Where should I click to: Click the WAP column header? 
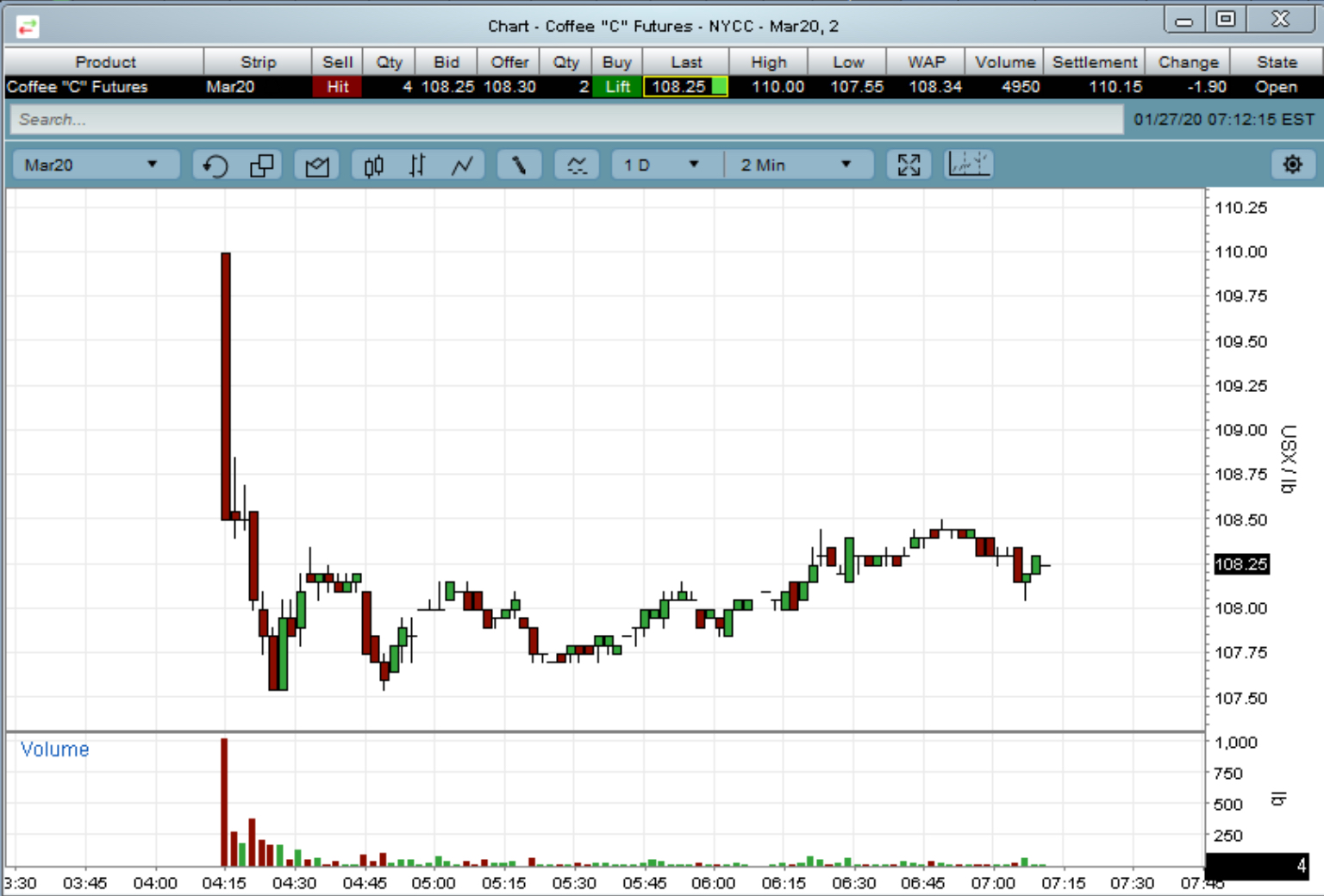pyautogui.click(x=927, y=62)
